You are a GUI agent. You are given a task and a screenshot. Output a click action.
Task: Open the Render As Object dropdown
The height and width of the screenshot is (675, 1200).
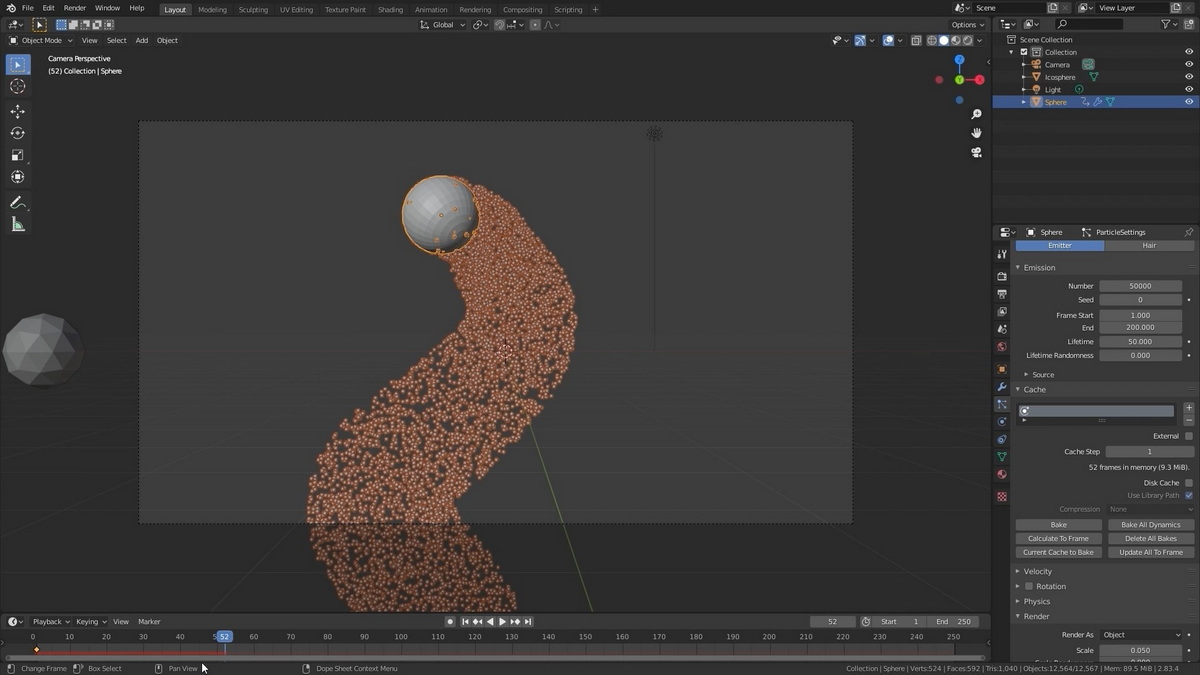[x=1141, y=635]
